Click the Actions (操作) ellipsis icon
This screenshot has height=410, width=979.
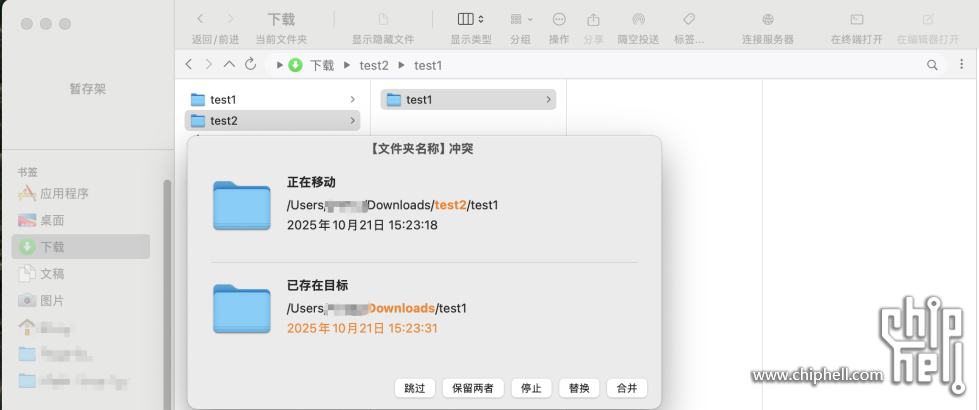pos(559,20)
